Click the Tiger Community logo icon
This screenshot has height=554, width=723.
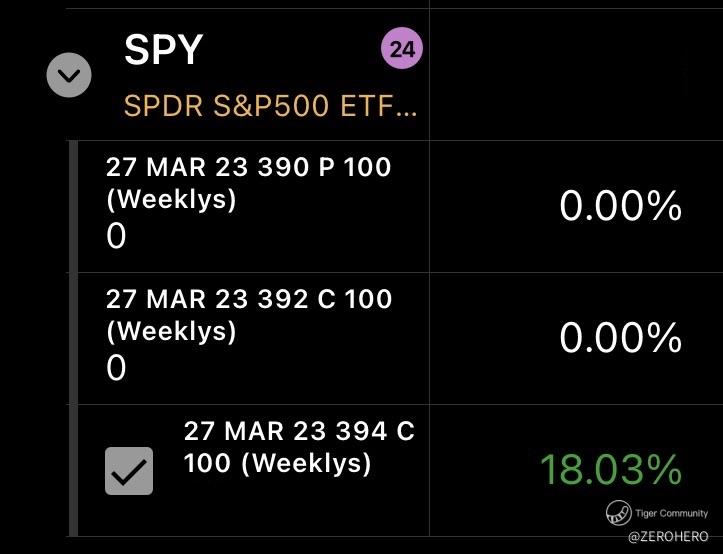617,513
